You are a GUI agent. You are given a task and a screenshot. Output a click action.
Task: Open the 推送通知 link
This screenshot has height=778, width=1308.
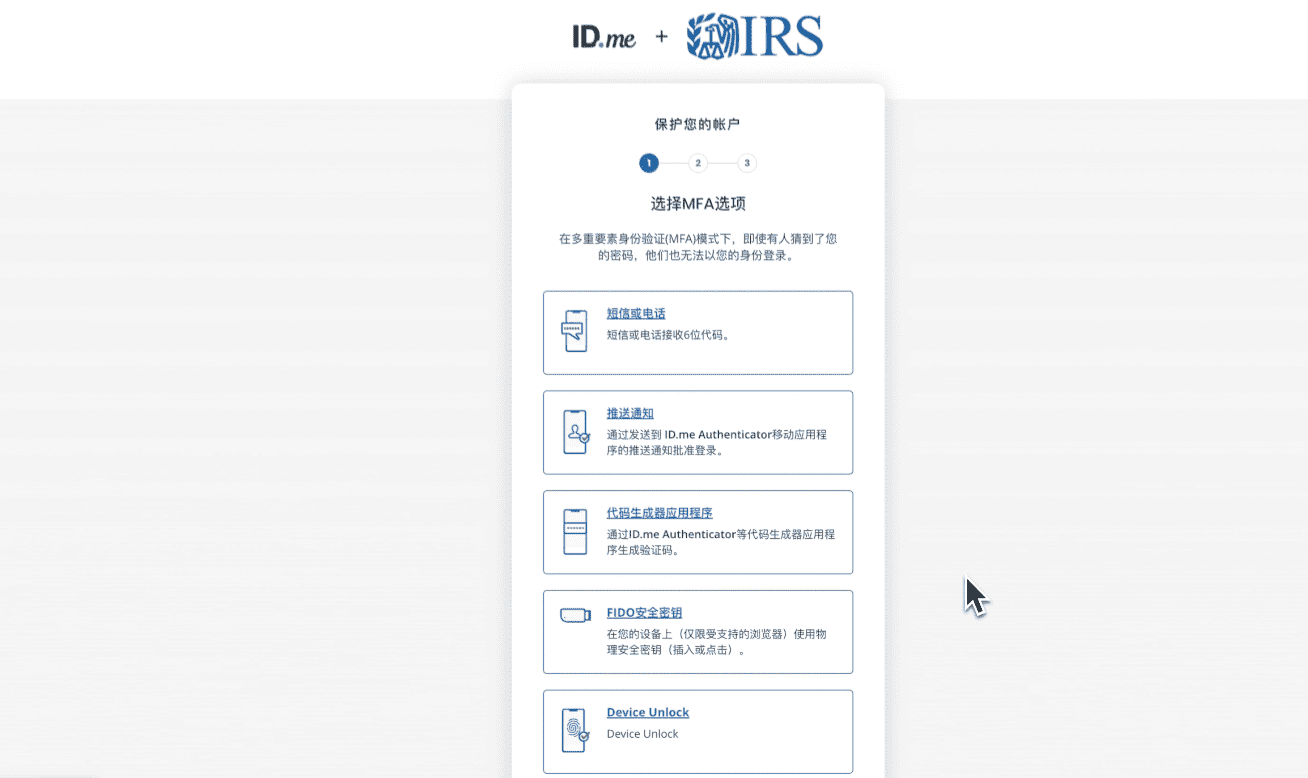pyautogui.click(x=630, y=413)
